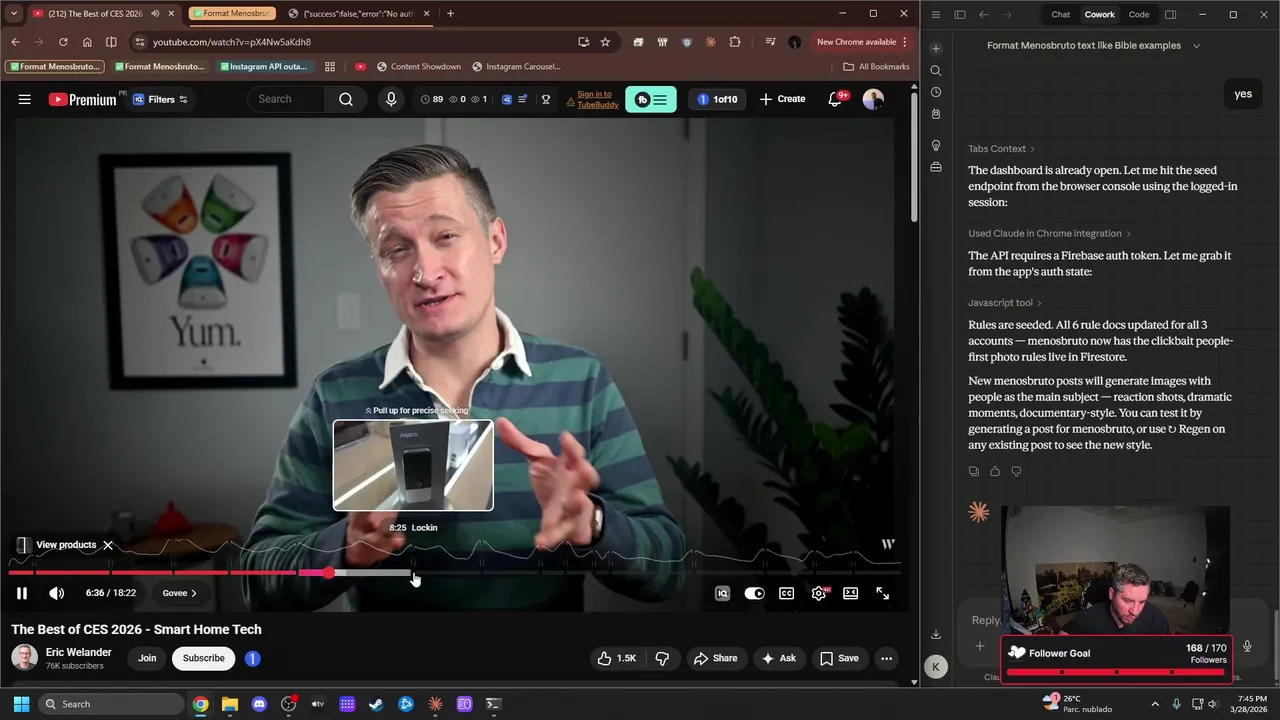Start new chat plus icon in Claude sidebar
The width and height of the screenshot is (1280, 720).
[935, 48]
